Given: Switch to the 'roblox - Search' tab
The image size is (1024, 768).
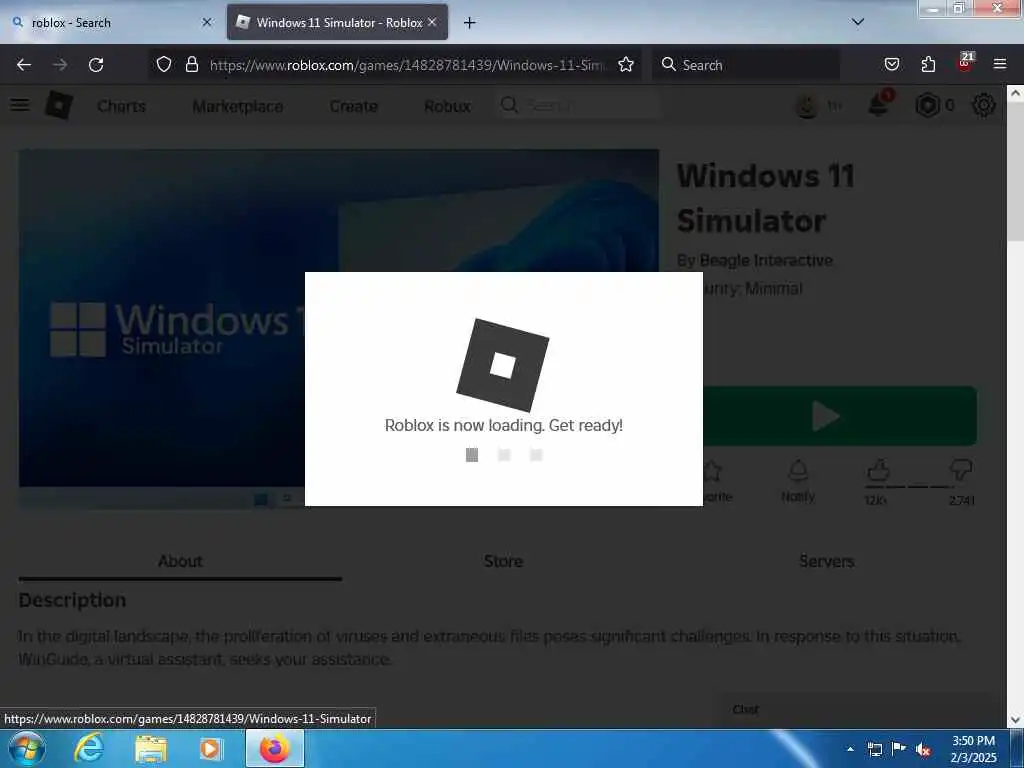Looking at the screenshot, I should click(110, 23).
